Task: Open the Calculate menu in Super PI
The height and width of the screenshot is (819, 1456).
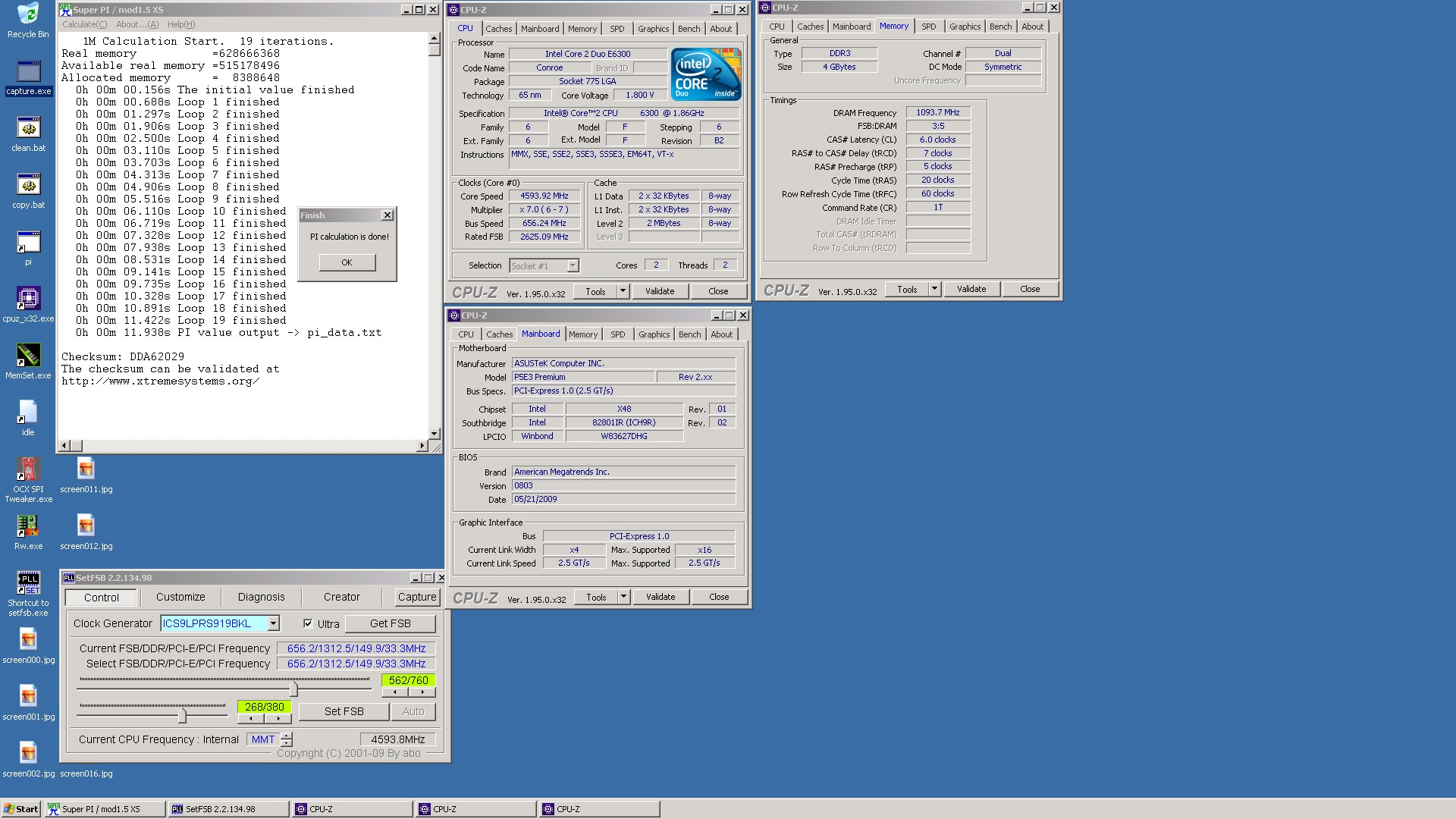Action: tap(84, 24)
